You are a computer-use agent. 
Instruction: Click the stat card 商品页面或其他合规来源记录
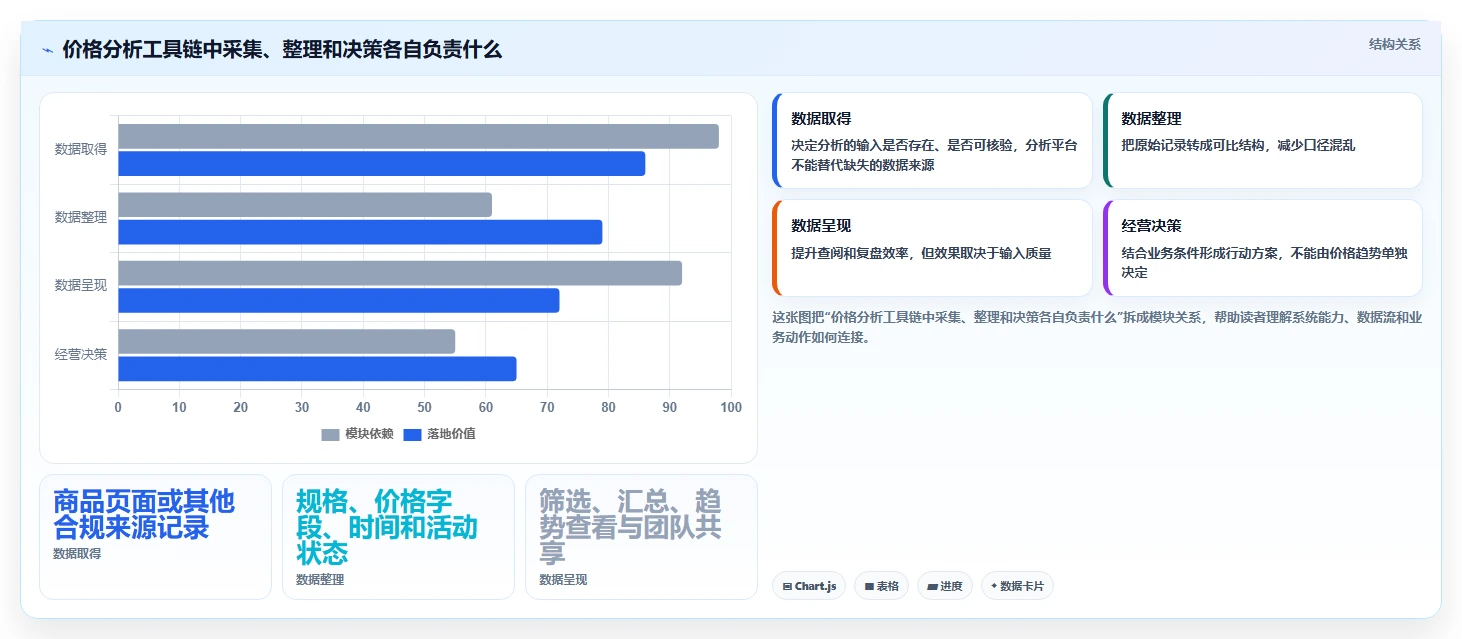pos(155,537)
